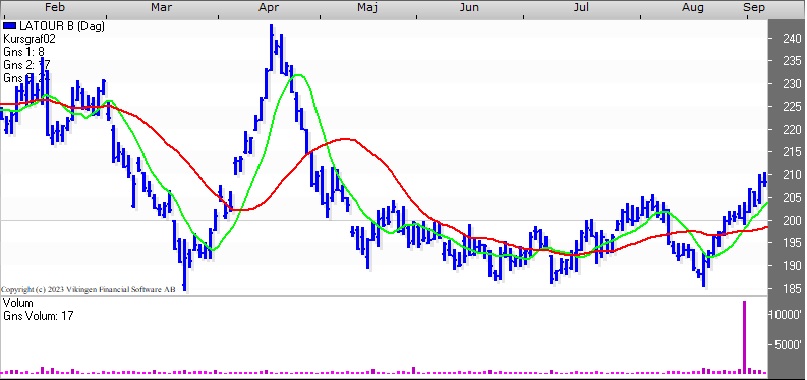Click the Gns 1: 8 average label
The image size is (807, 380).
tap(24, 51)
